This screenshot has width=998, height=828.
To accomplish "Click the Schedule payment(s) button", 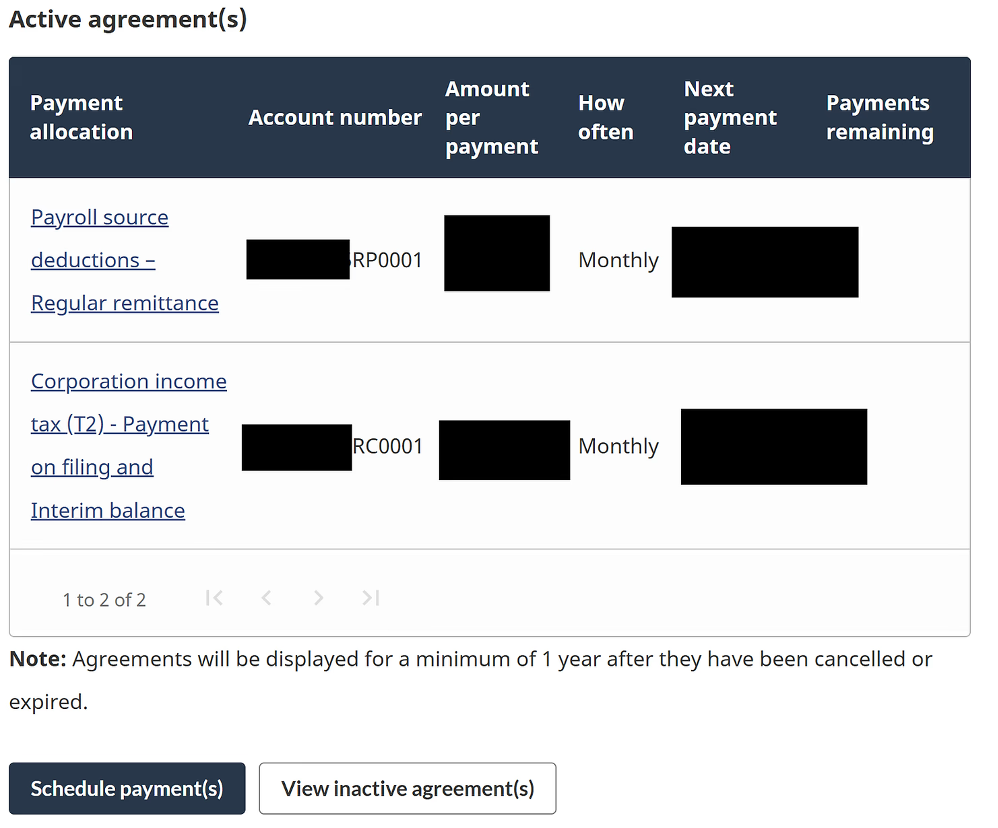I will click(127, 789).
